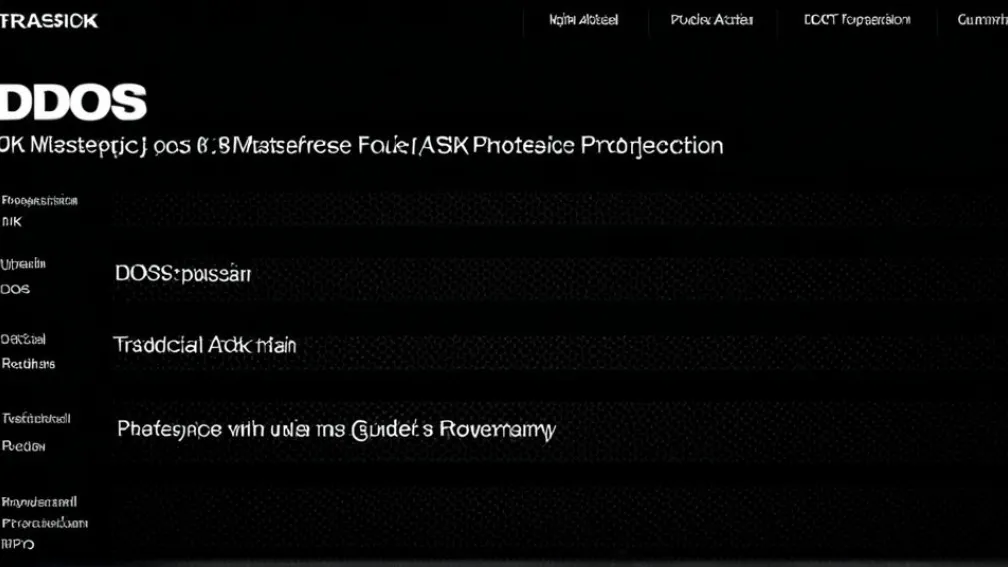The image size is (1008, 567).
Task: Open the first header navigation item right of the logo
Action: pos(584,20)
